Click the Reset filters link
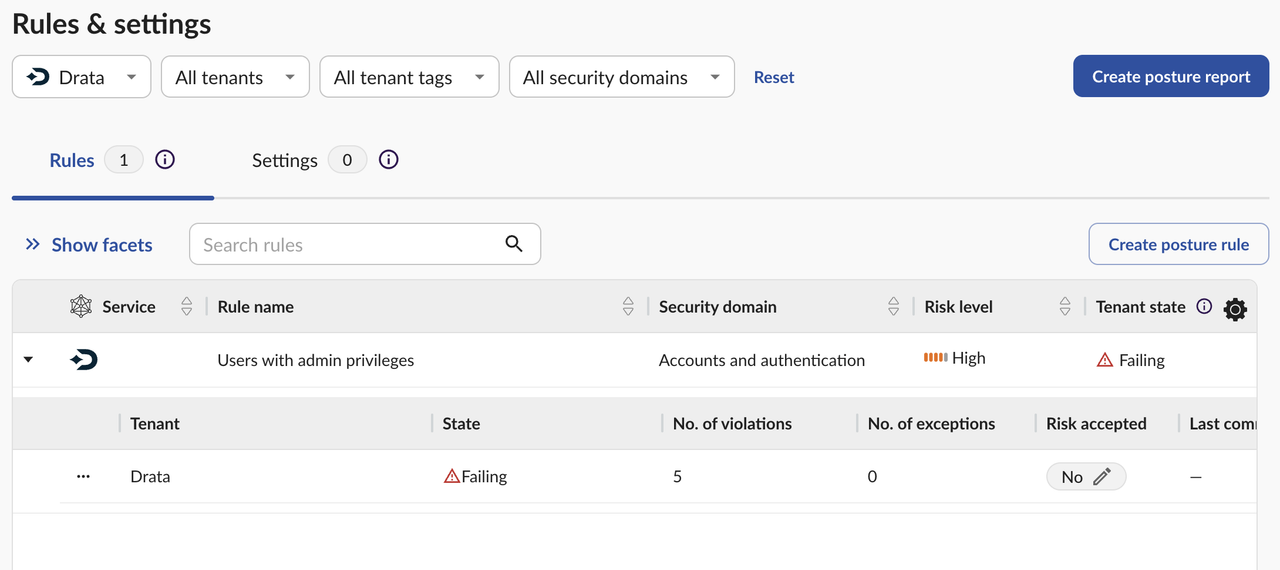This screenshot has height=570, width=1280. click(774, 77)
